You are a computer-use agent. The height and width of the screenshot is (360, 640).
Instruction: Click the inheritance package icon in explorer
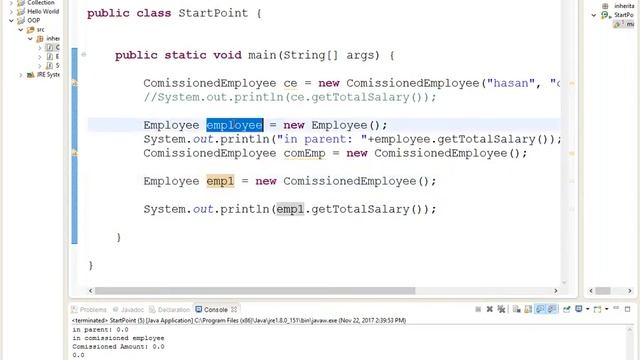point(40,39)
